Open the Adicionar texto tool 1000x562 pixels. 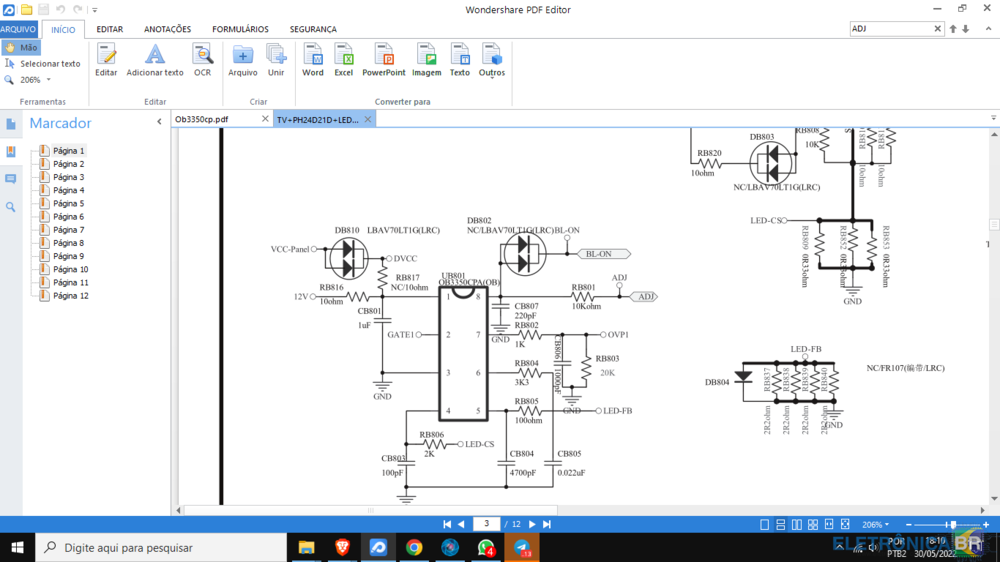pos(155,59)
